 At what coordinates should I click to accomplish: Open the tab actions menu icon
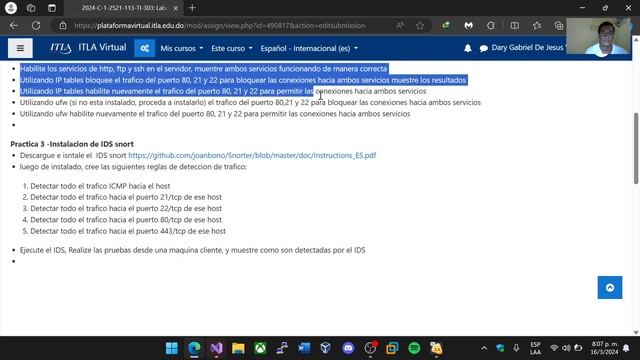(x=52, y=8)
